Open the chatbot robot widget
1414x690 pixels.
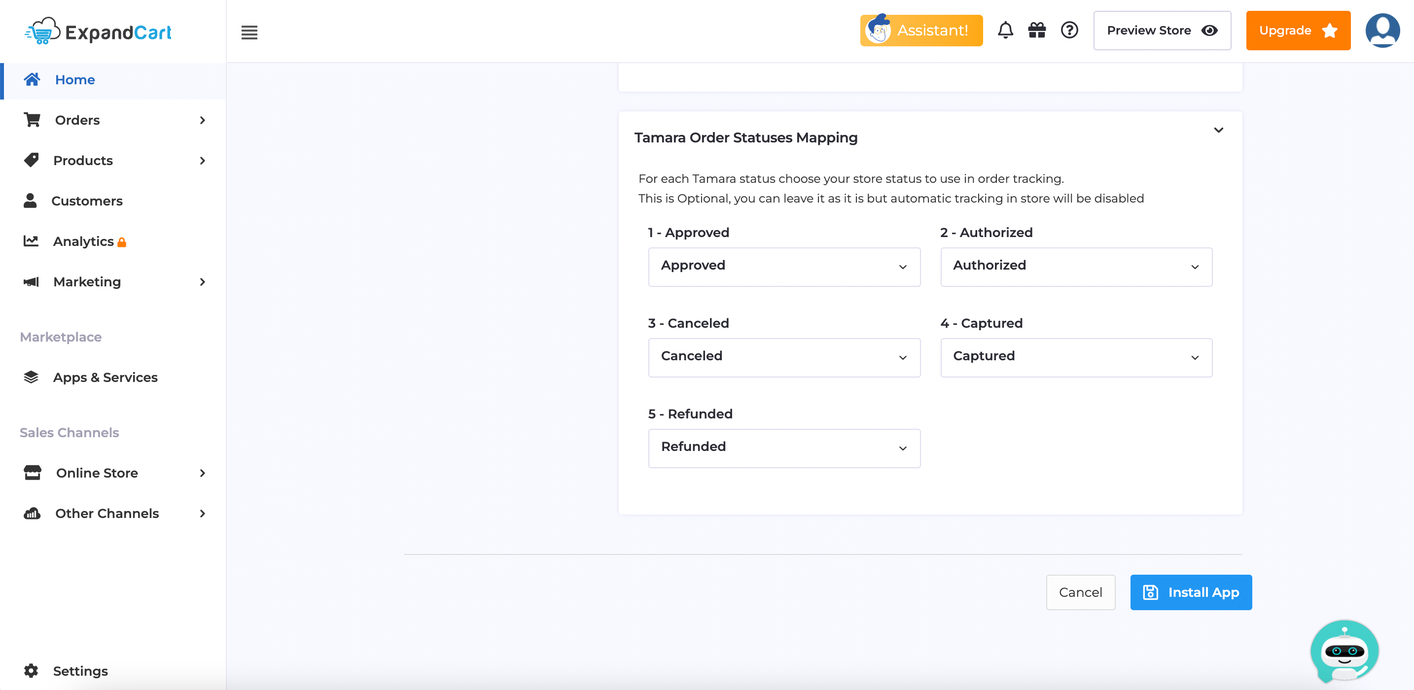1345,651
